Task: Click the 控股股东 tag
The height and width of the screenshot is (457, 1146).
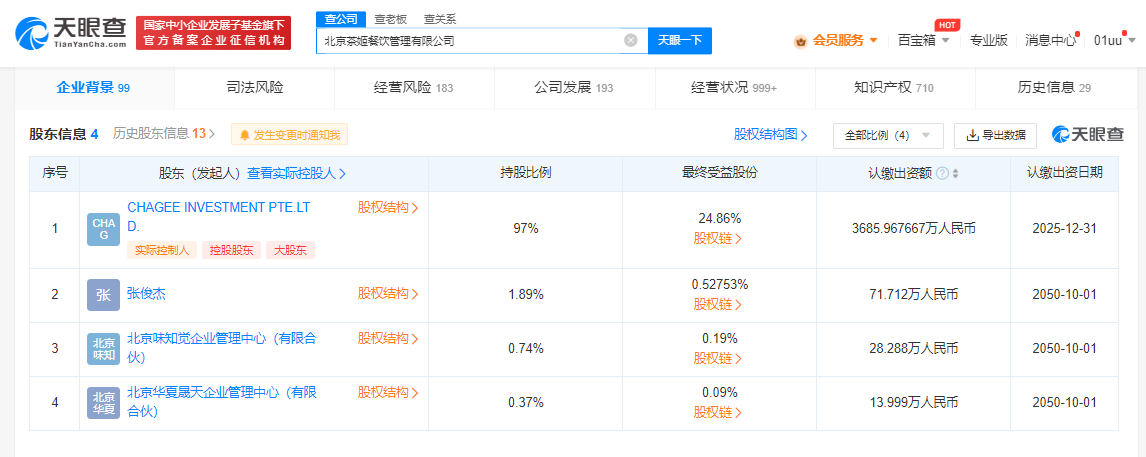Action: (231, 250)
